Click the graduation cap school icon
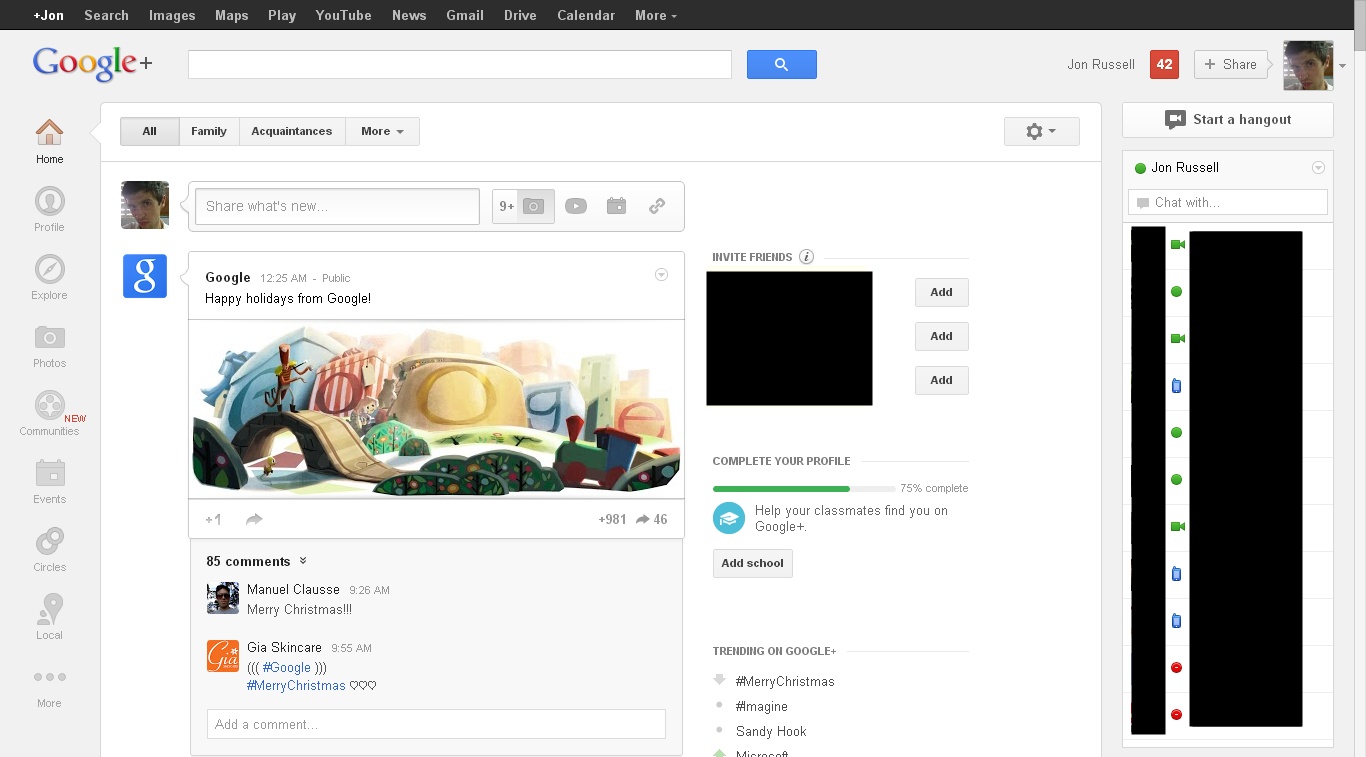 729,518
